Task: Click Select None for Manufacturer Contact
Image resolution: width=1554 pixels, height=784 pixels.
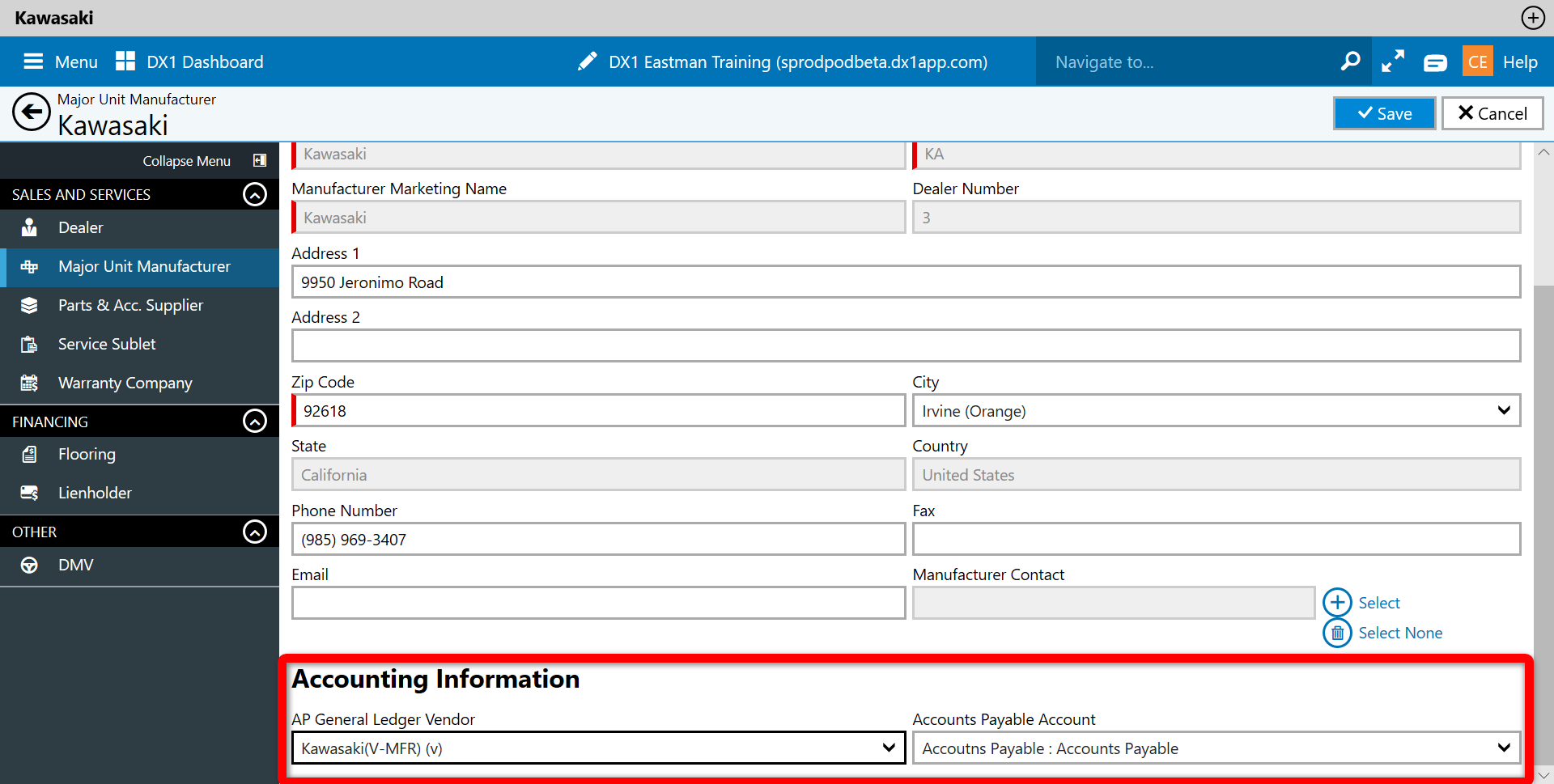Action: pyautogui.click(x=1400, y=633)
